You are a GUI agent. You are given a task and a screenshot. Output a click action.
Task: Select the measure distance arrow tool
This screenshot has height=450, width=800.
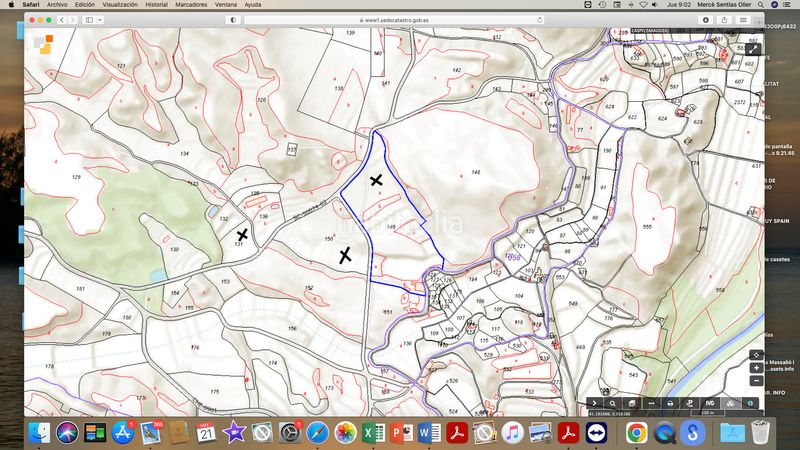tap(651, 403)
